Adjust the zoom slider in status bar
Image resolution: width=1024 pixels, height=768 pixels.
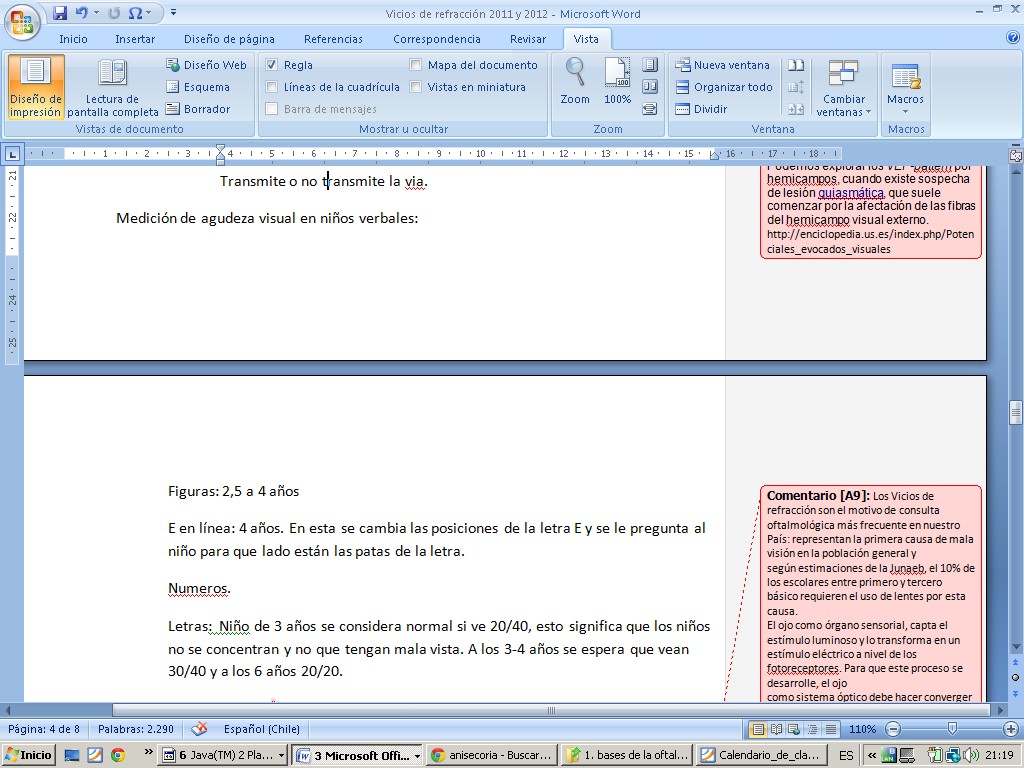coord(951,729)
